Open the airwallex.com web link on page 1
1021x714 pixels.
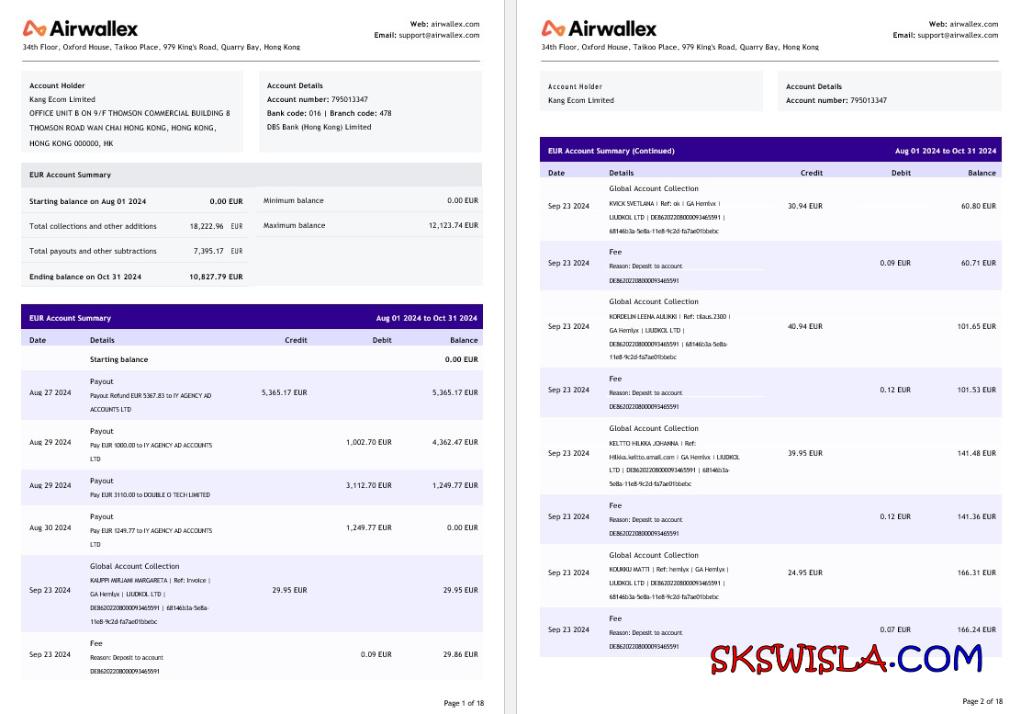tap(460, 24)
